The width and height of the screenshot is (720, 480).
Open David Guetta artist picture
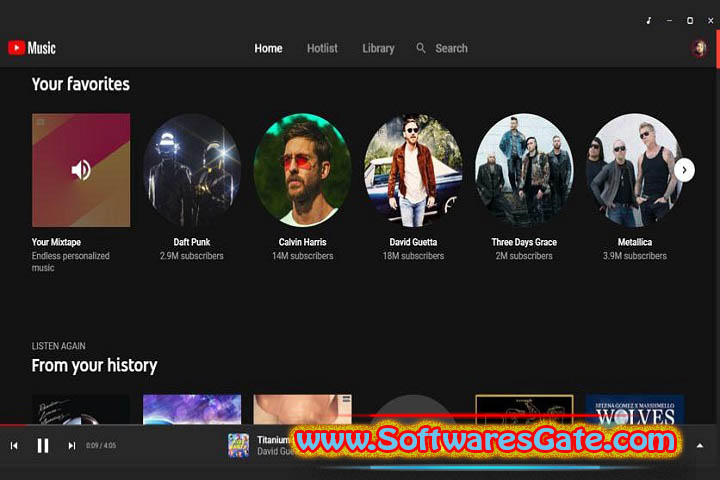pyautogui.click(x=413, y=170)
